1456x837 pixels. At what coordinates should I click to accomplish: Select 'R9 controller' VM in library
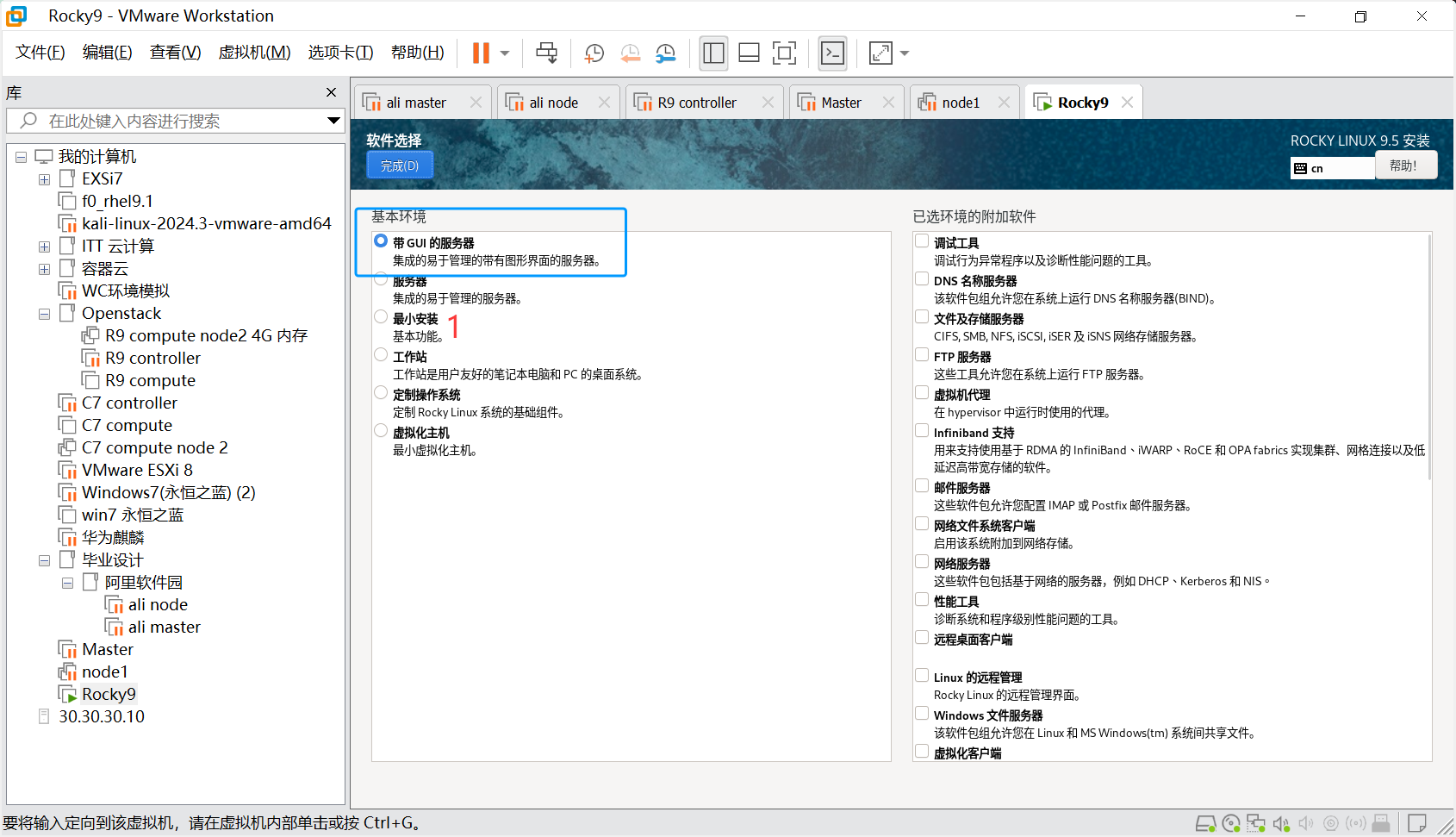[x=152, y=358]
